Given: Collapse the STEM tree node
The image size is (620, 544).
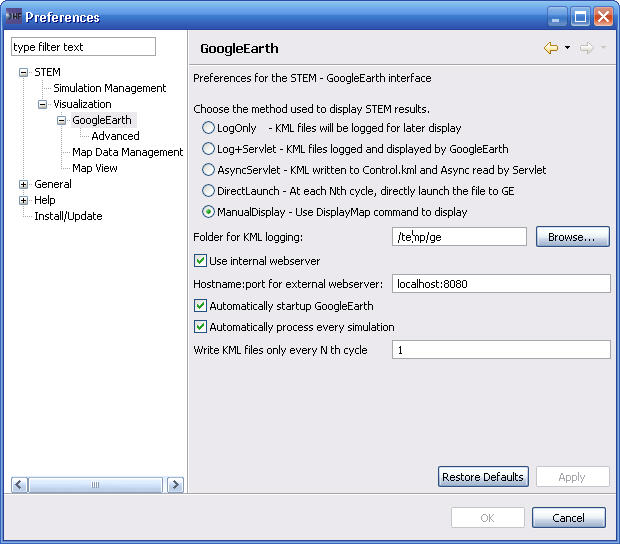Looking at the screenshot, I should click(x=24, y=72).
